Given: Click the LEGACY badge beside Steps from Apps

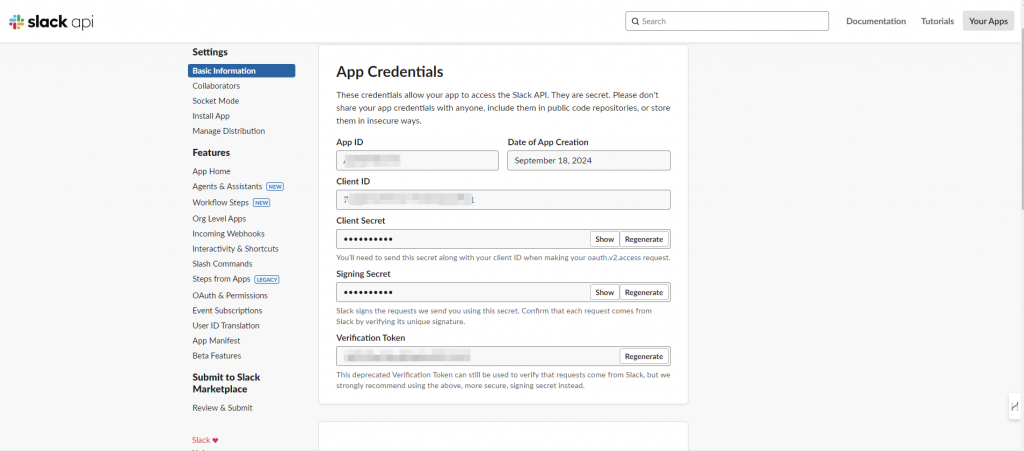Looking at the screenshot, I should [x=266, y=279].
